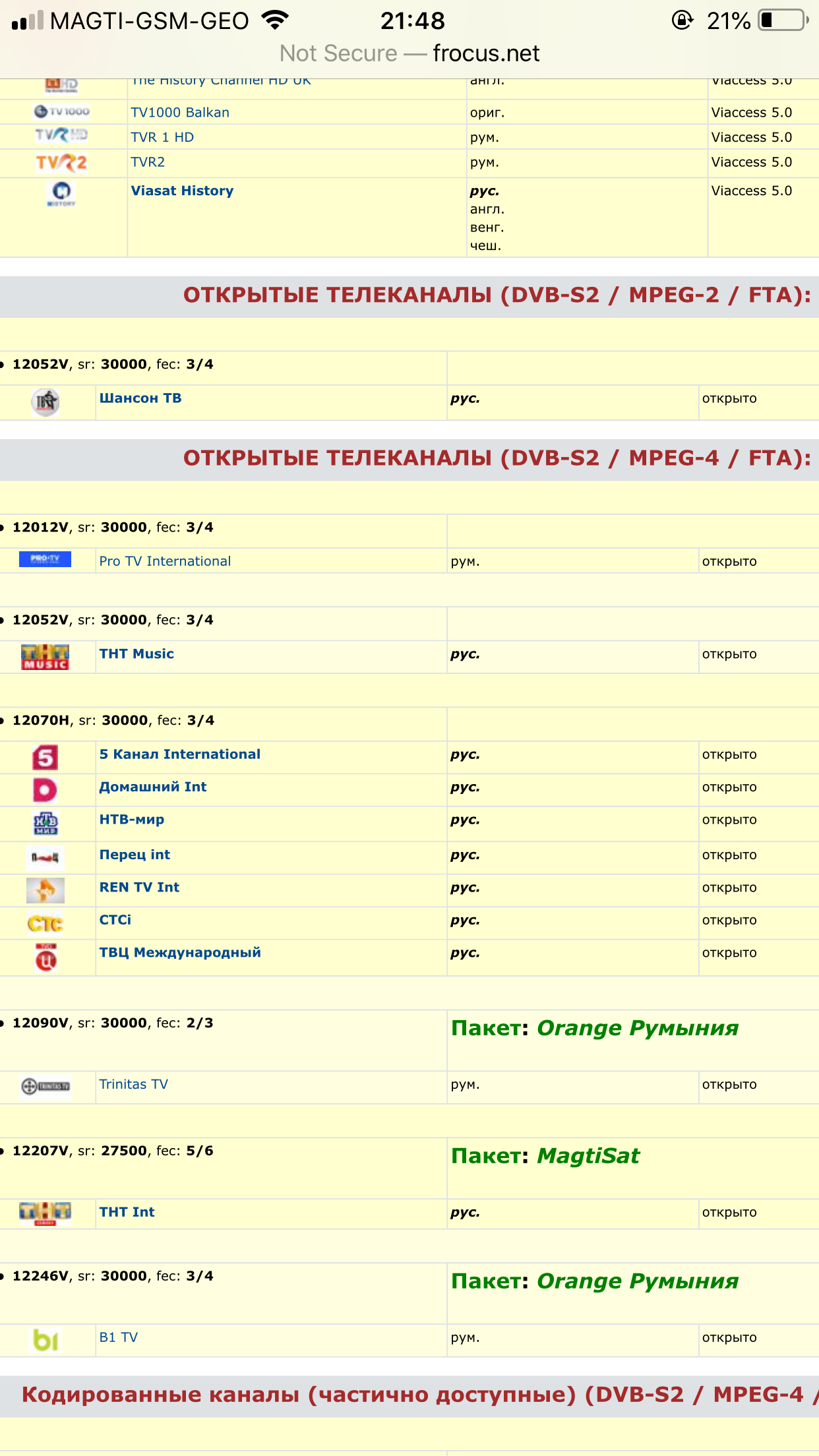Tap рус. in the THT Int row
Screen dimensions: 819x1456
[x=465, y=1212]
